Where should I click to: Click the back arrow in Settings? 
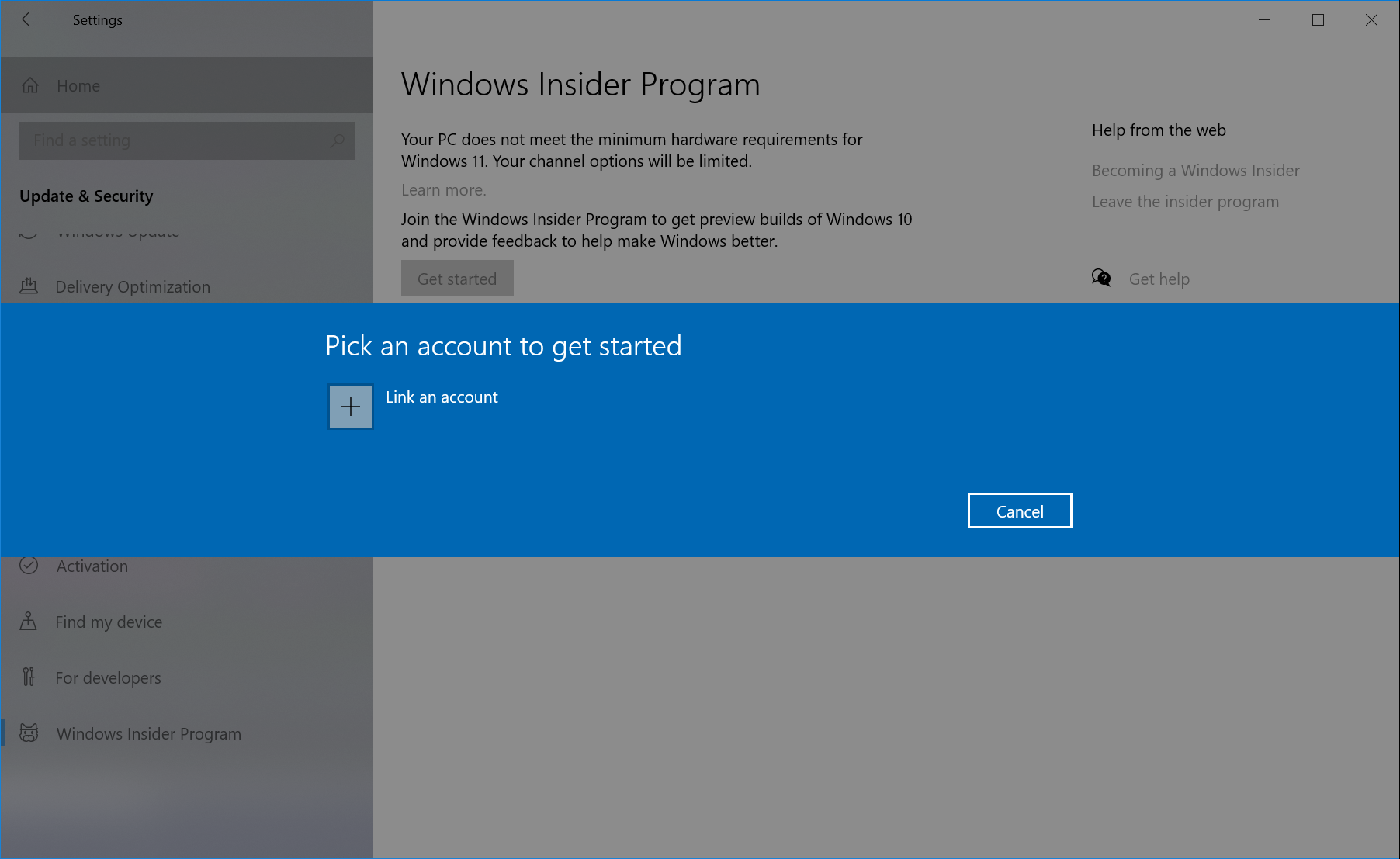[x=29, y=20]
